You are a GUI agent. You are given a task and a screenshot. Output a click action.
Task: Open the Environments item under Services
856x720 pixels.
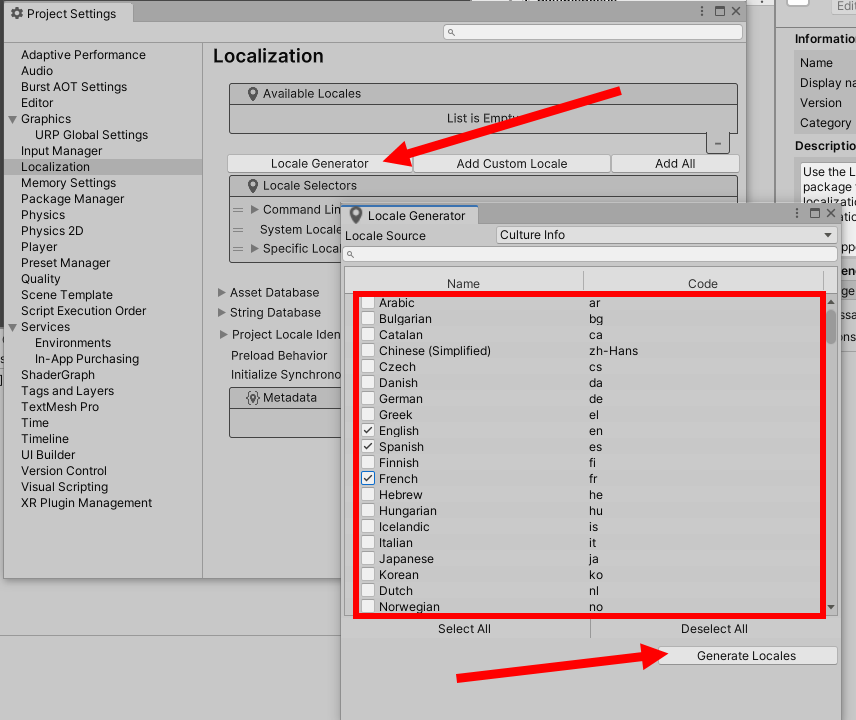pos(73,343)
